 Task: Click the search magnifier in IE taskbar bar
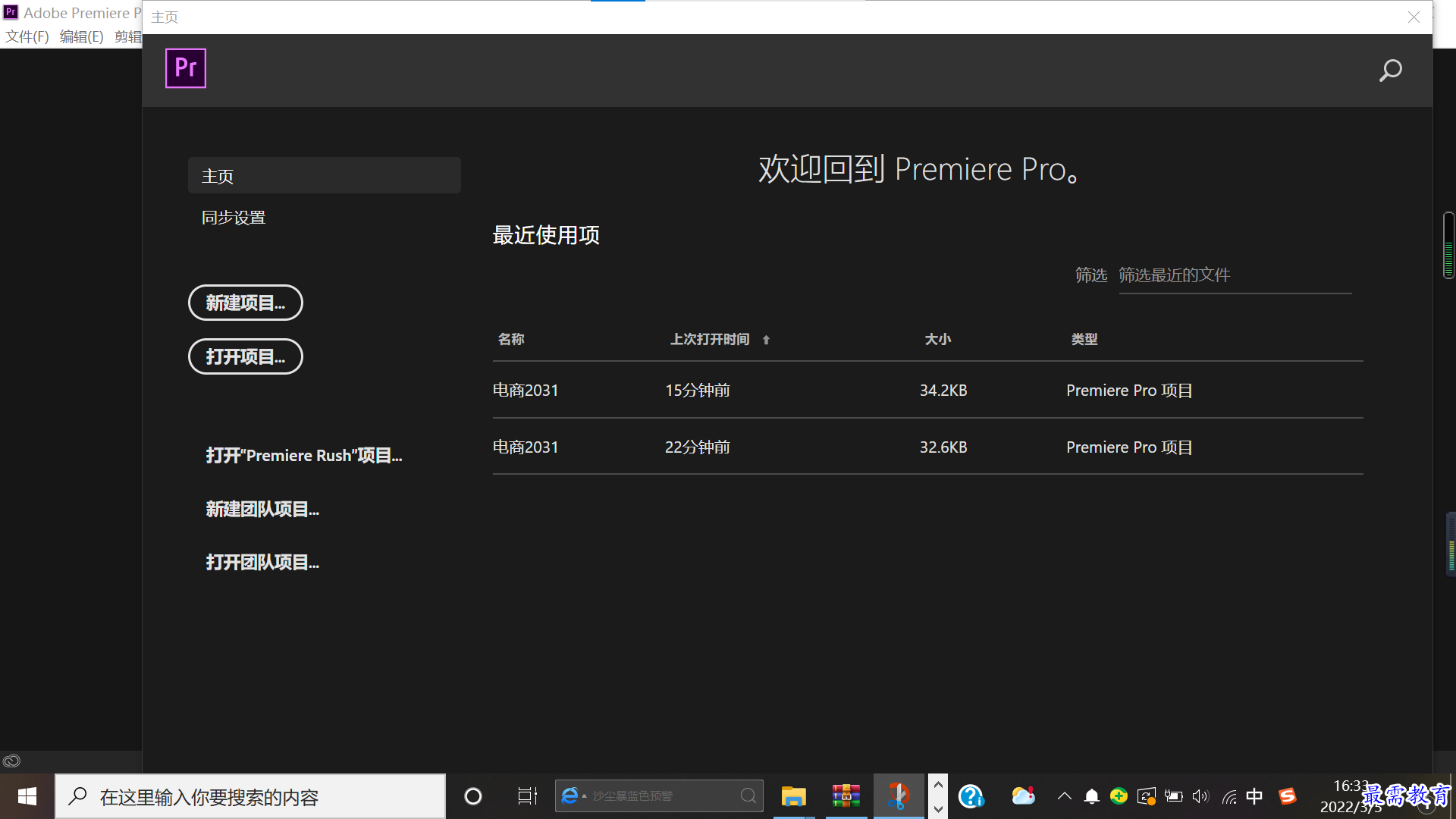pyautogui.click(x=748, y=795)
